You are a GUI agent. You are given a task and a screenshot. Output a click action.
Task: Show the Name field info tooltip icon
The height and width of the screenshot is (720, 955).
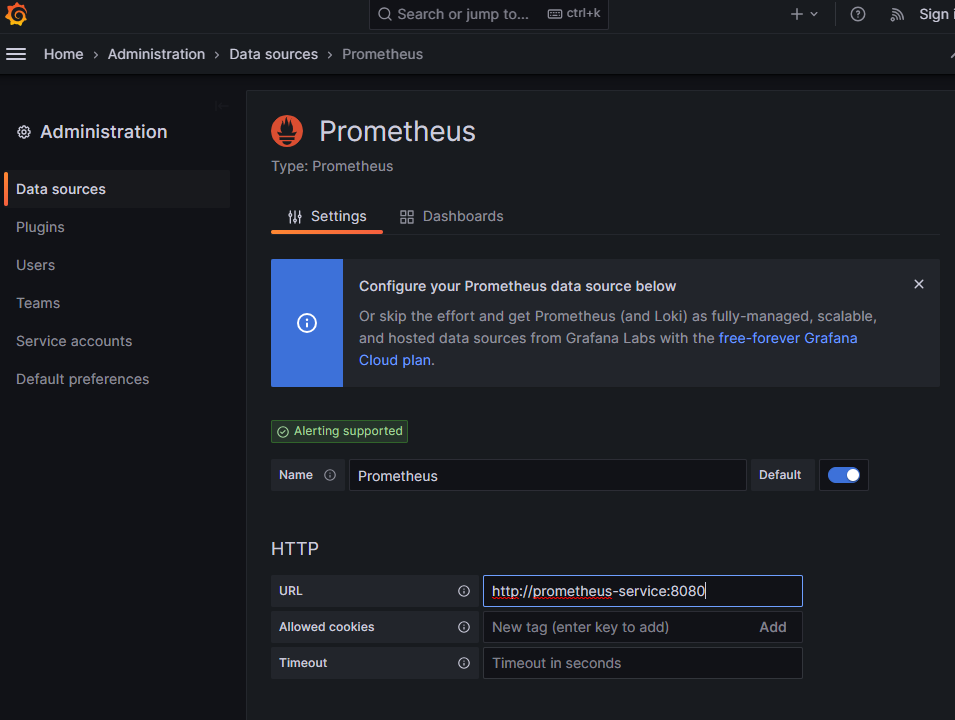tap(329, 475)
